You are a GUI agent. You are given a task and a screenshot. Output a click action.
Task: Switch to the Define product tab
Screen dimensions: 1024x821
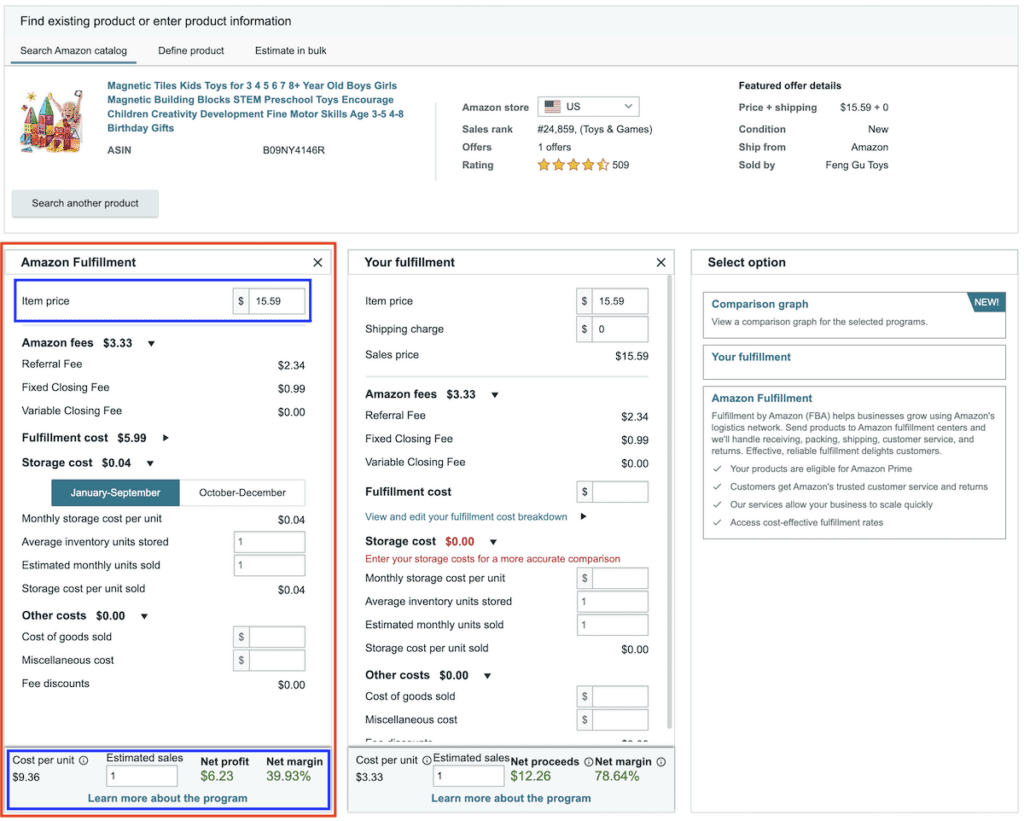point(191,50)
